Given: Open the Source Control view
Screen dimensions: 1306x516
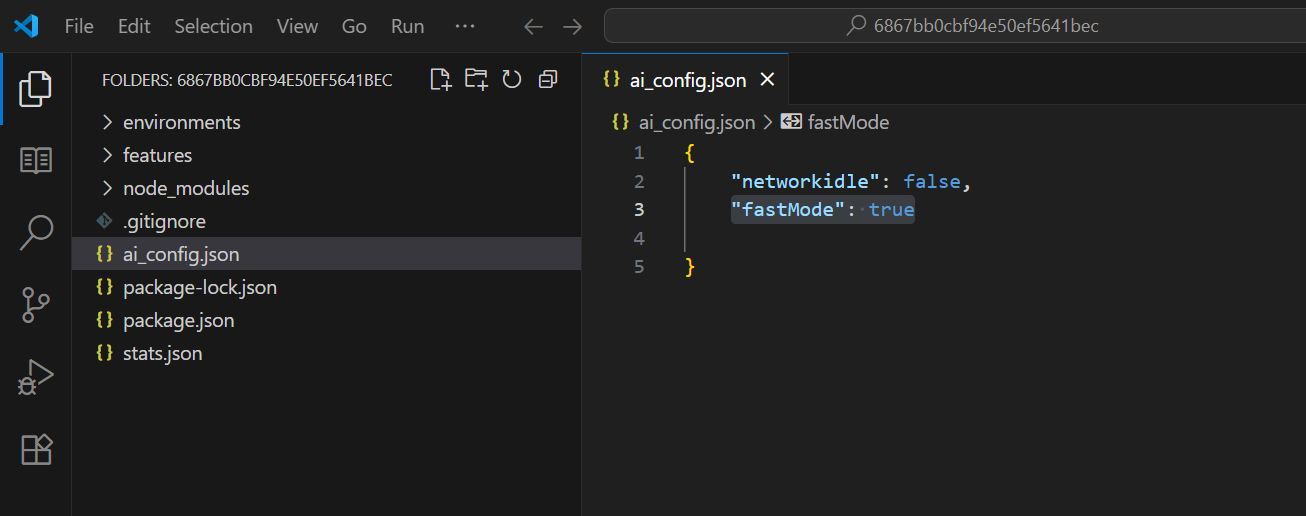Looking at the screenshot, I should 36,305.
